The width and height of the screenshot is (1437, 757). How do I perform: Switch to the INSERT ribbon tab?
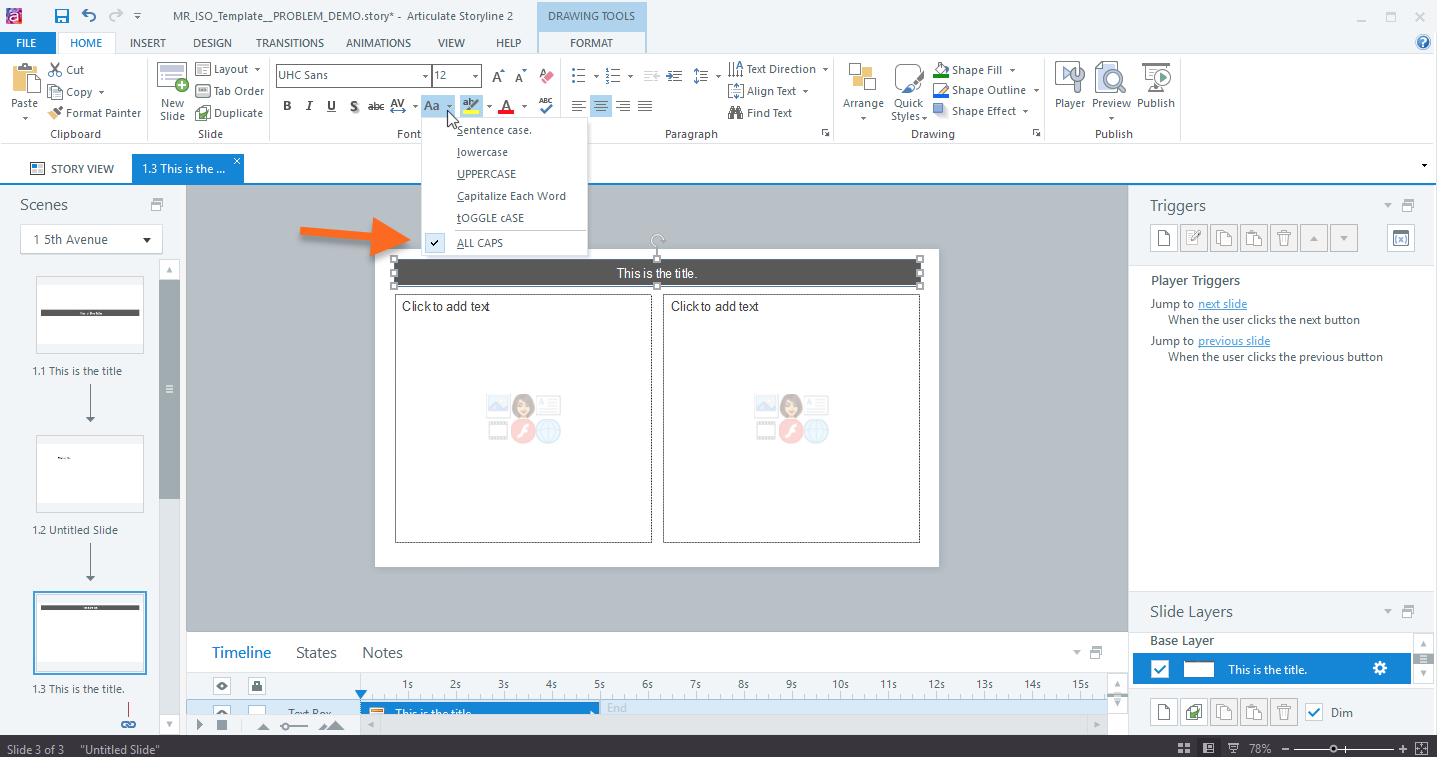[x=147, y=43]
